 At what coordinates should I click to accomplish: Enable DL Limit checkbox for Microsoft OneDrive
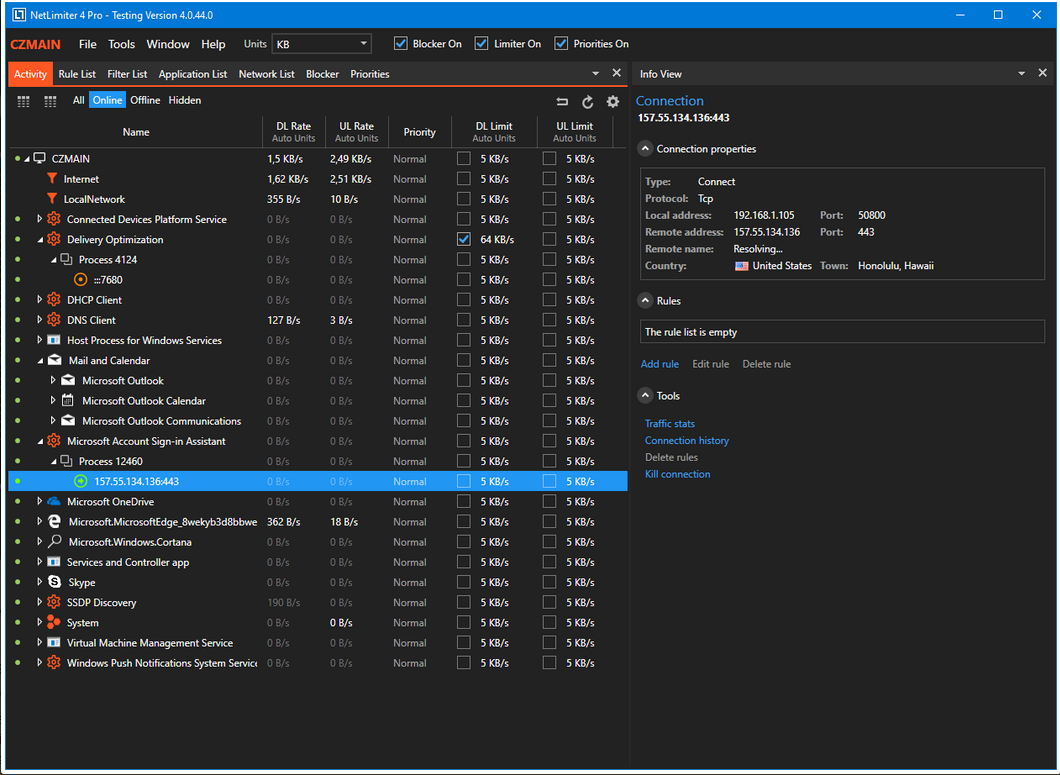click(464, 502)
